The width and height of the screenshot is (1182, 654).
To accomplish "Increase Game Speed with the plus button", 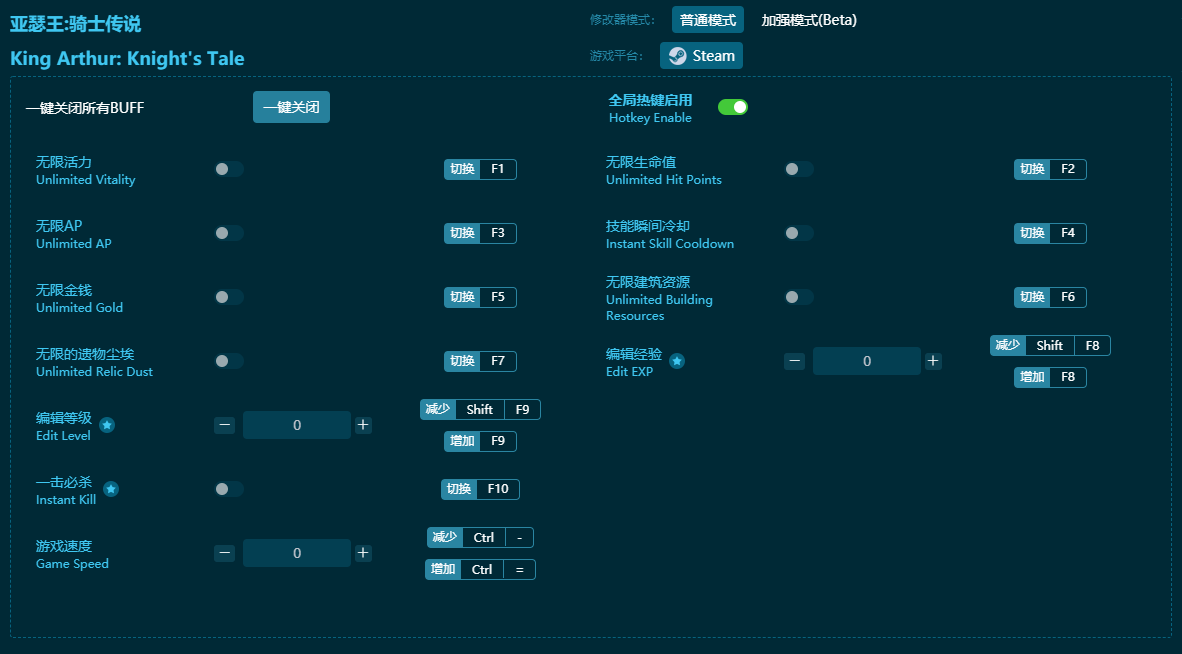I will pyautogui.click(x=363, y=553).
